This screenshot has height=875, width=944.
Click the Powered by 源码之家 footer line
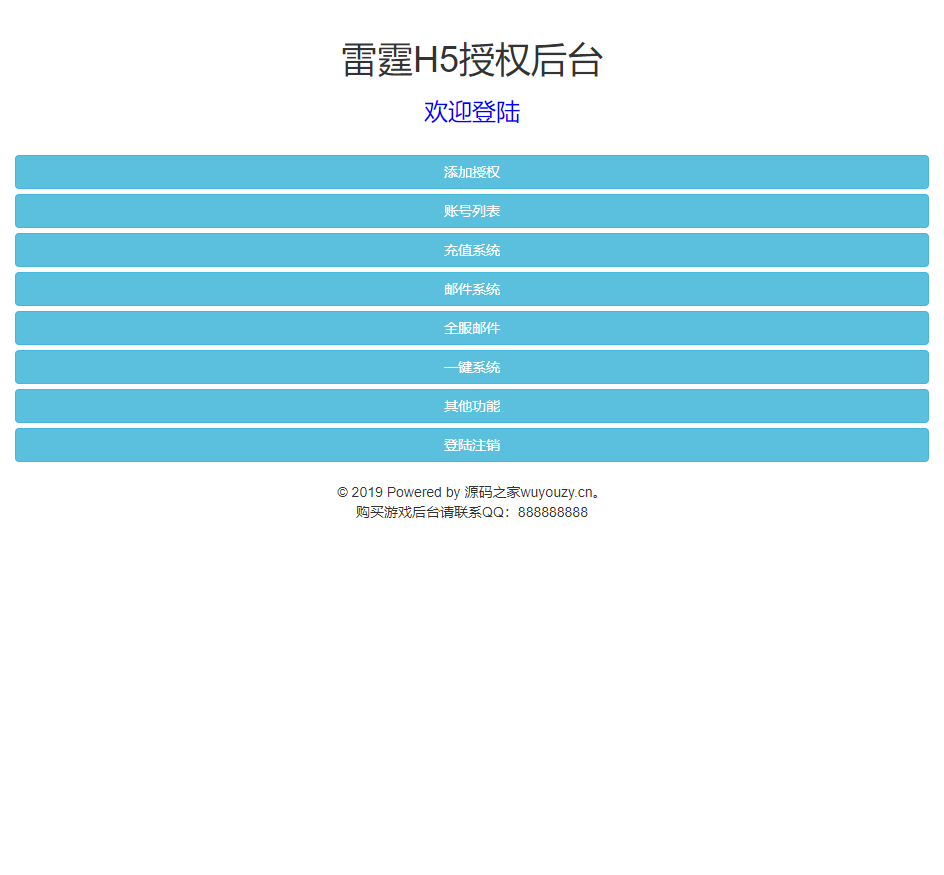click(469, 492)
